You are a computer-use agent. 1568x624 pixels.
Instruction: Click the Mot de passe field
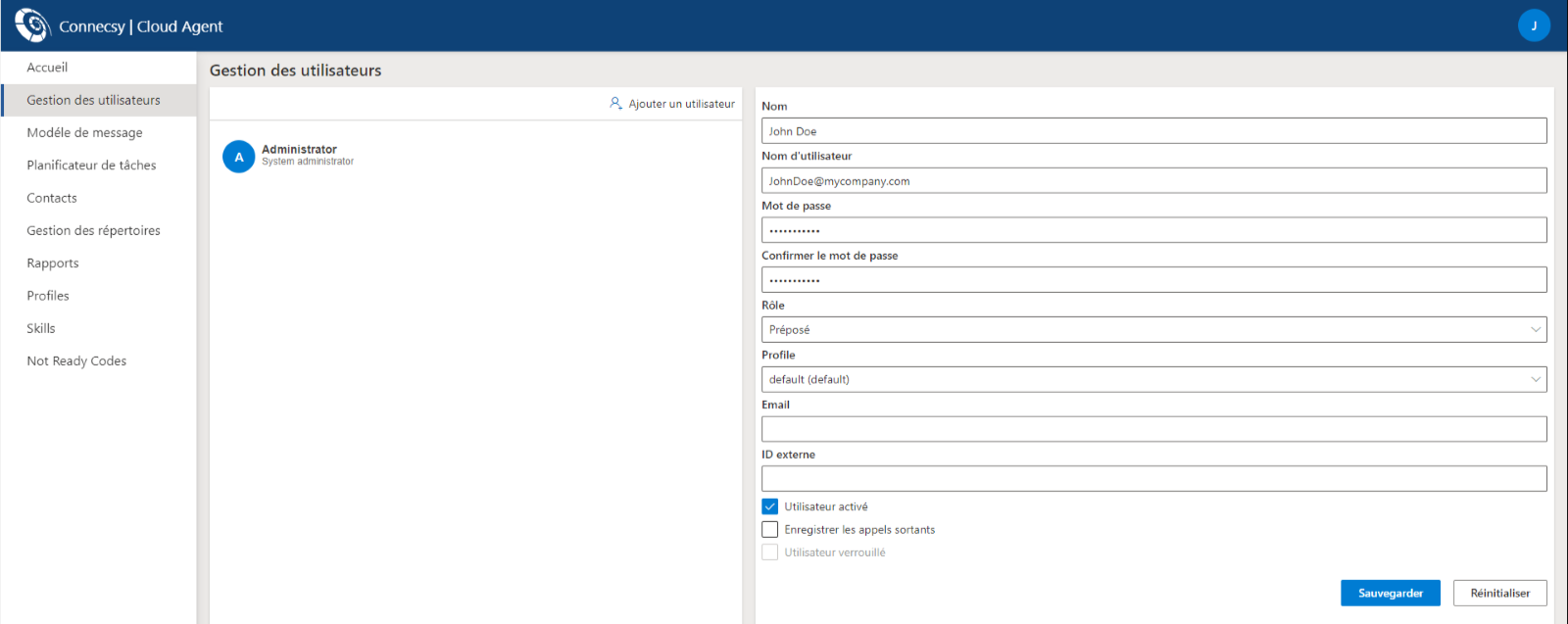[x=1153, y=230]
